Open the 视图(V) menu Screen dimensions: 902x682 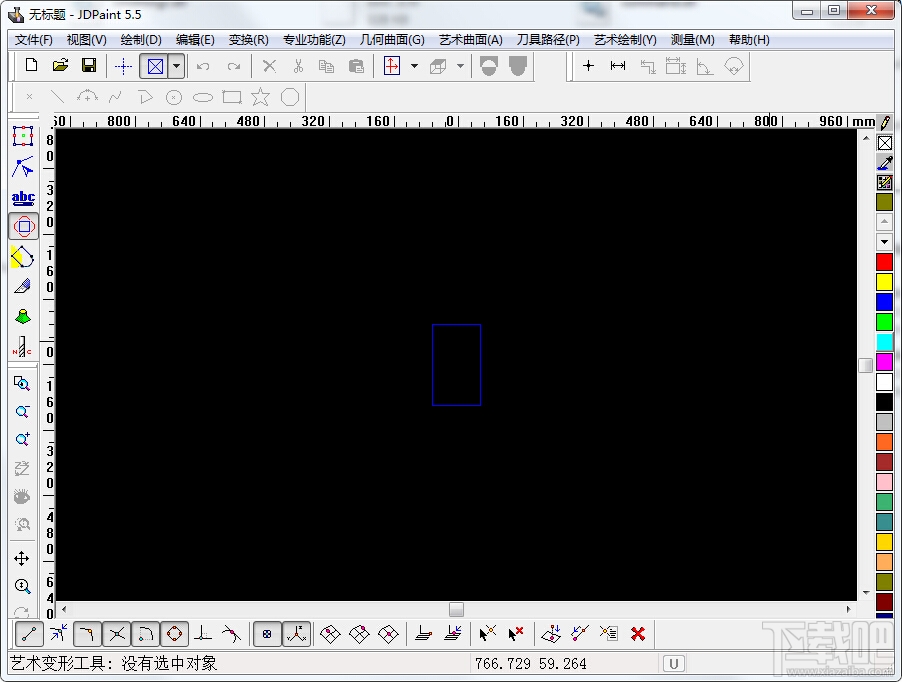point(86,40)
